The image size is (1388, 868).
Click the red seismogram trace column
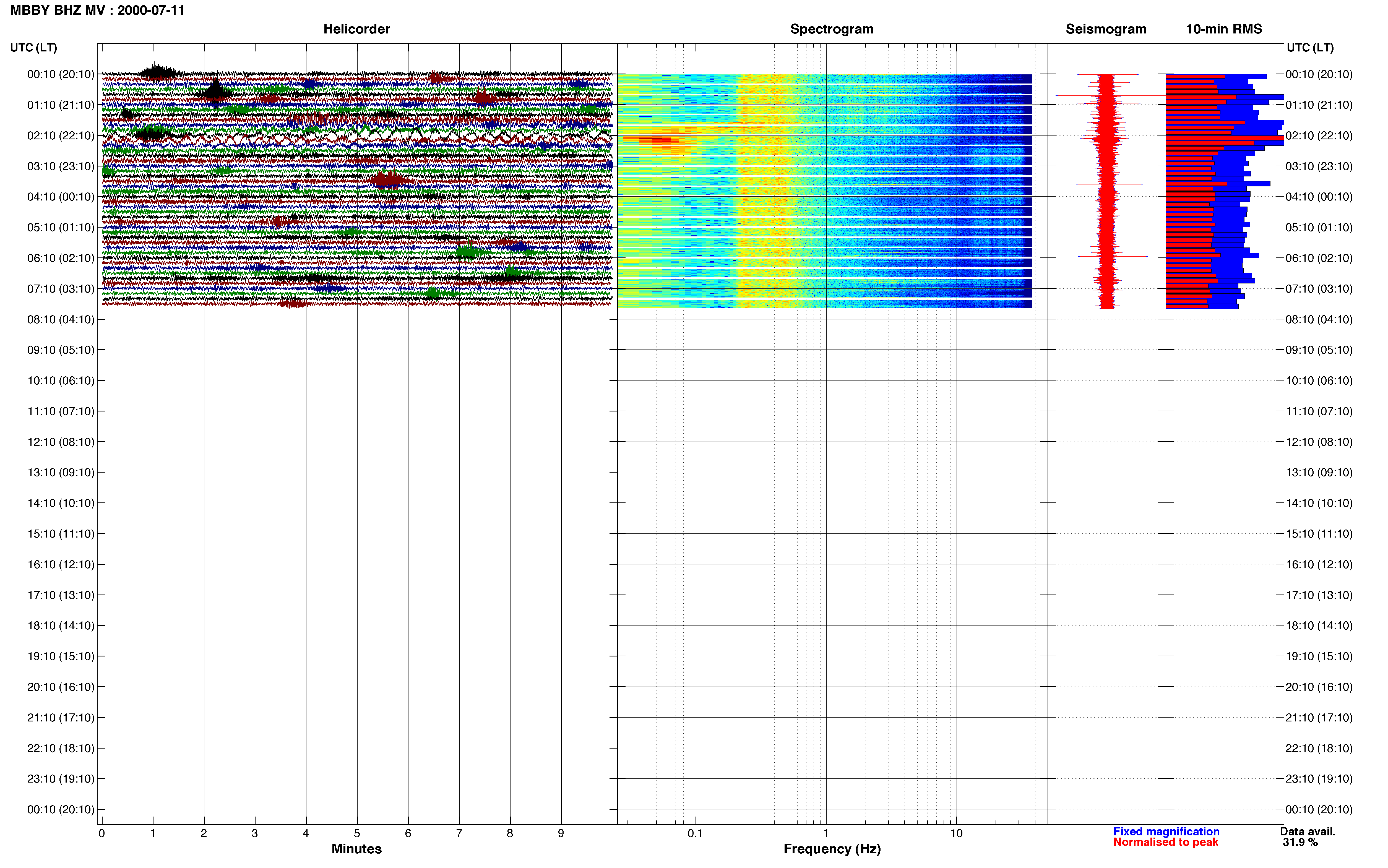1107,191
